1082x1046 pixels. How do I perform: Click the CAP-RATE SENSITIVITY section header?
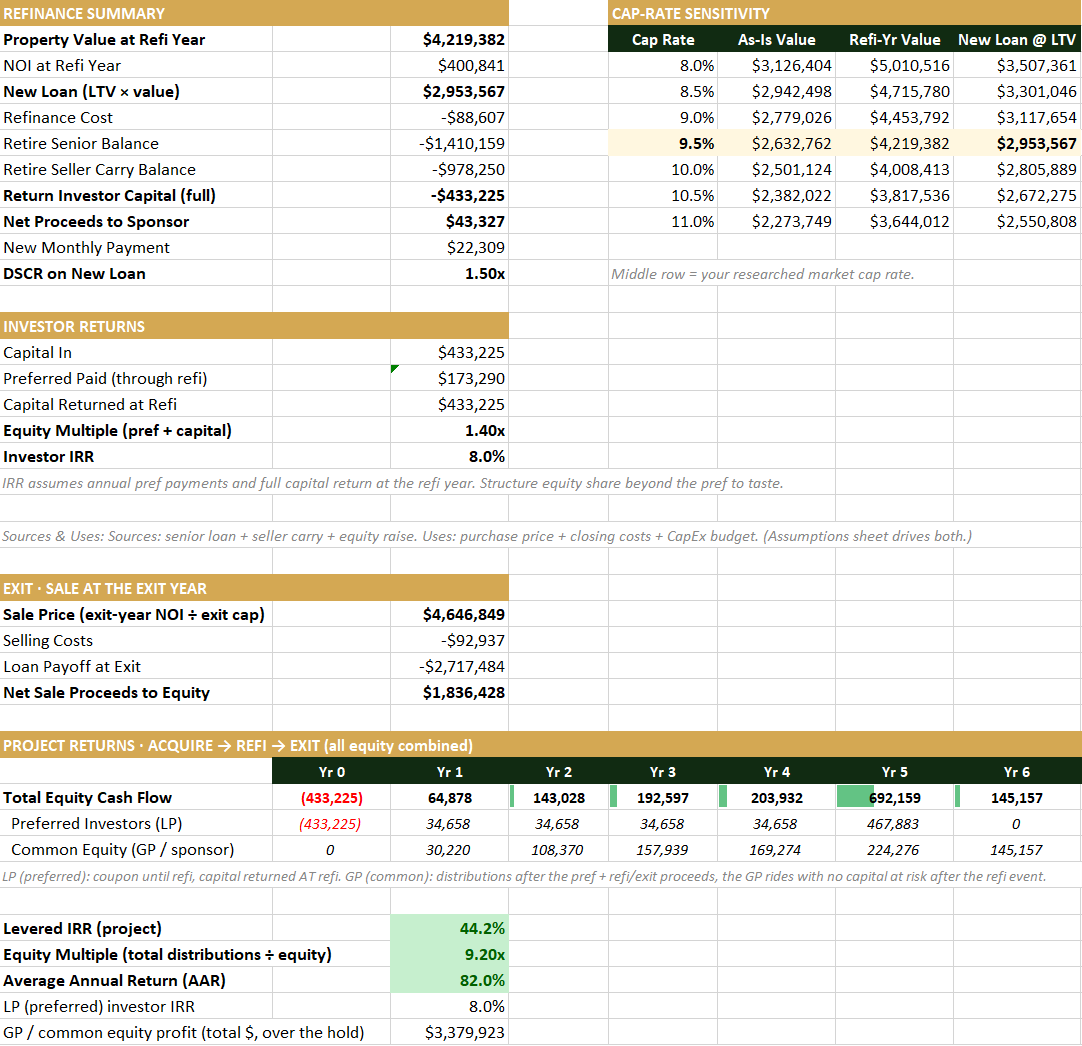(x=845, y=13)
